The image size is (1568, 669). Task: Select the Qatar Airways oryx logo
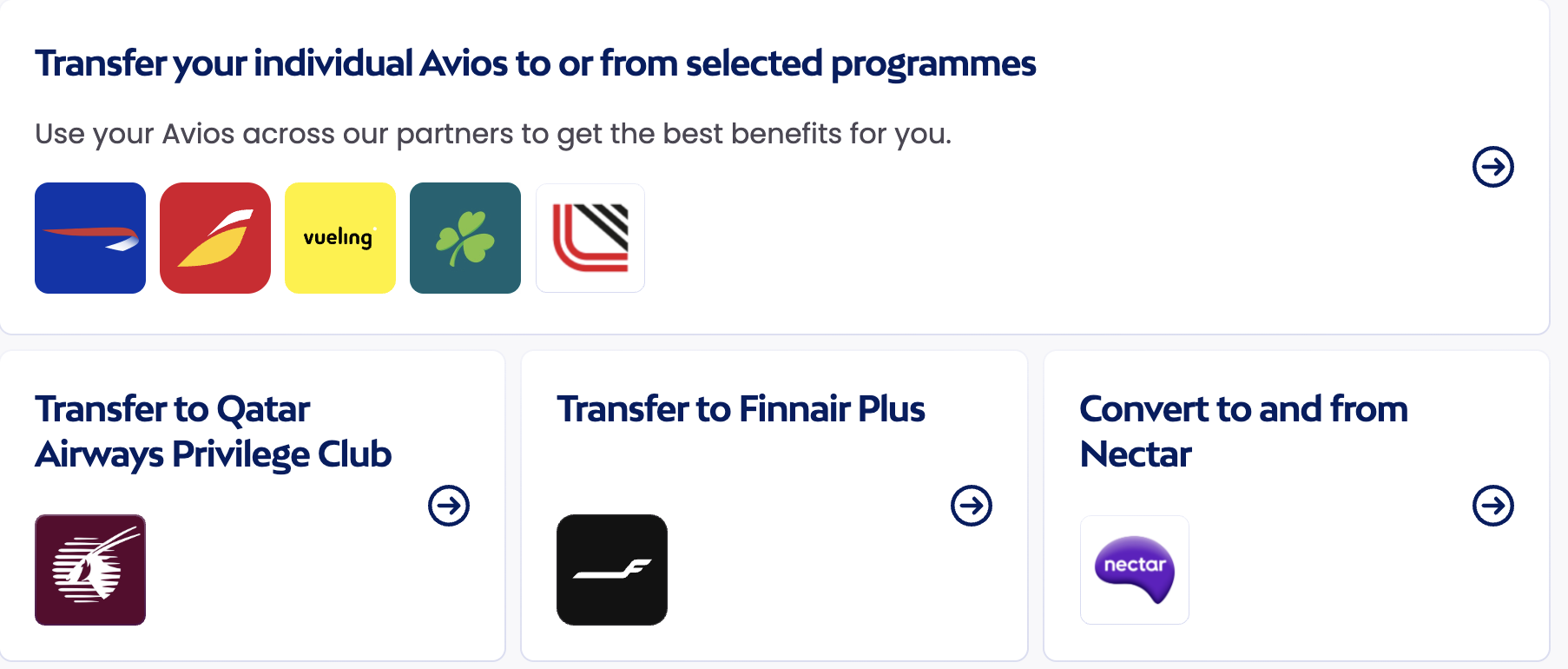[x=90, y=570]
